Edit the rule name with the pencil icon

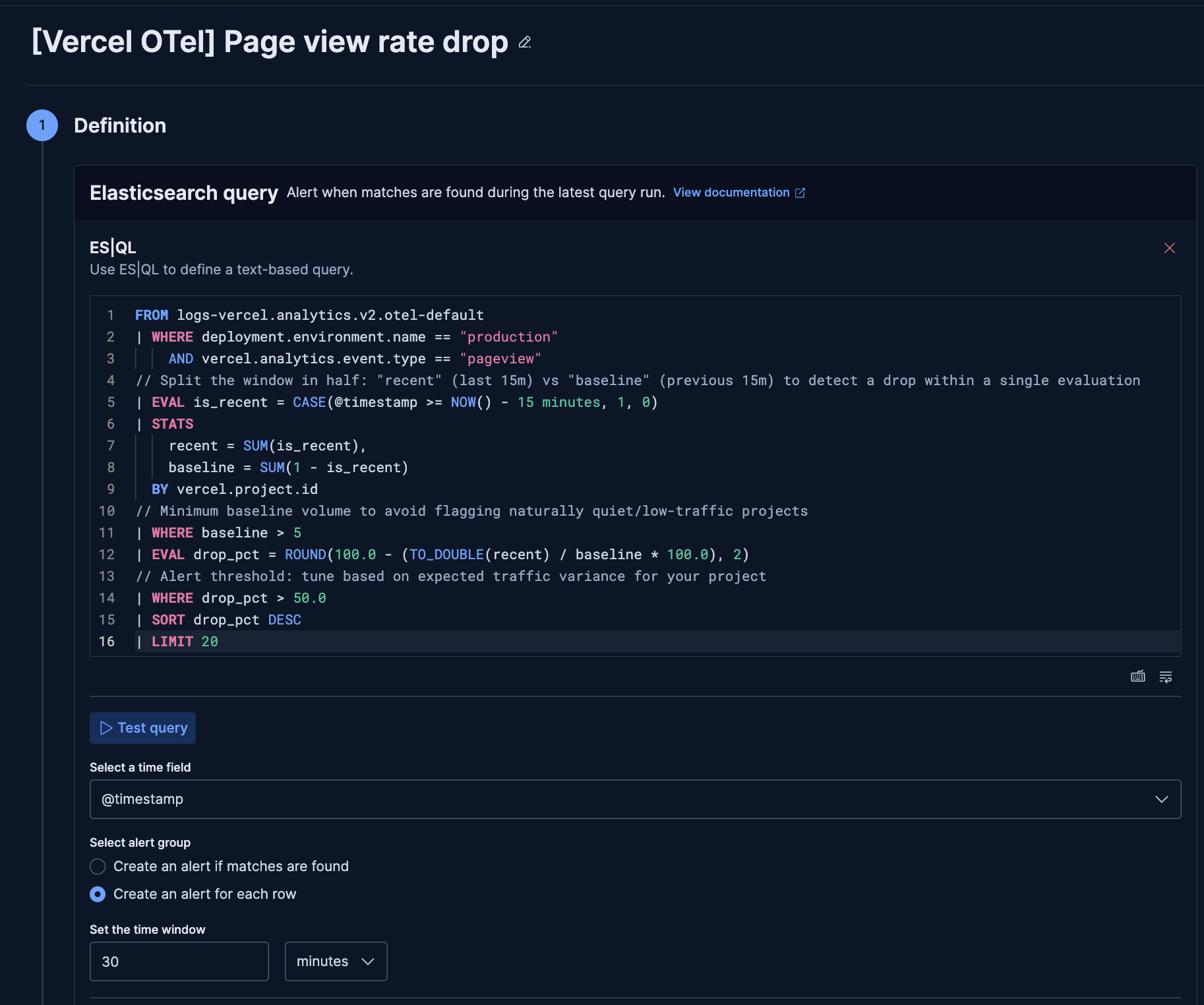click(525, 42)
